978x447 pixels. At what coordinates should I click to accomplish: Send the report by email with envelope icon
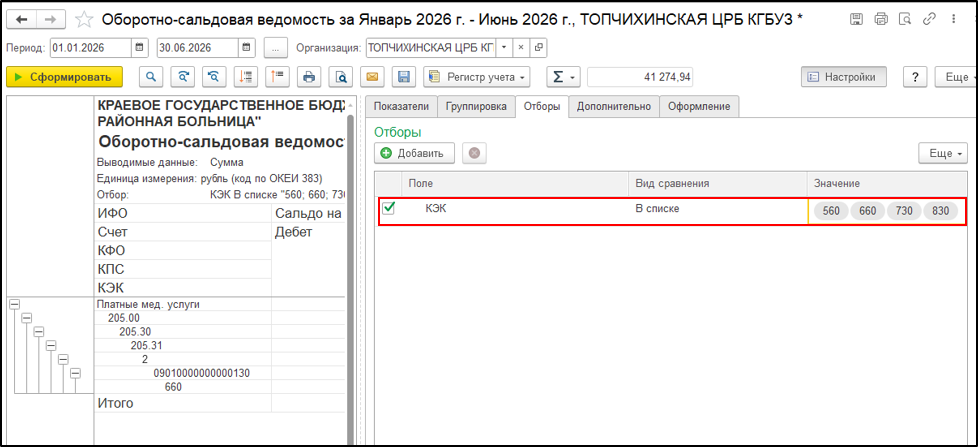point(372,77)
